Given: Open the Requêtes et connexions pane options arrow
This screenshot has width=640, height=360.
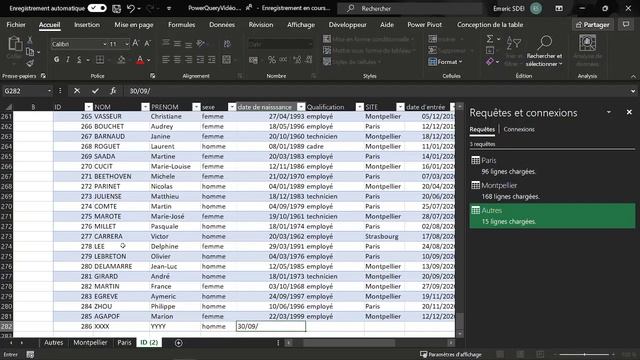Looking at the screenshot, I should [609, 112].
